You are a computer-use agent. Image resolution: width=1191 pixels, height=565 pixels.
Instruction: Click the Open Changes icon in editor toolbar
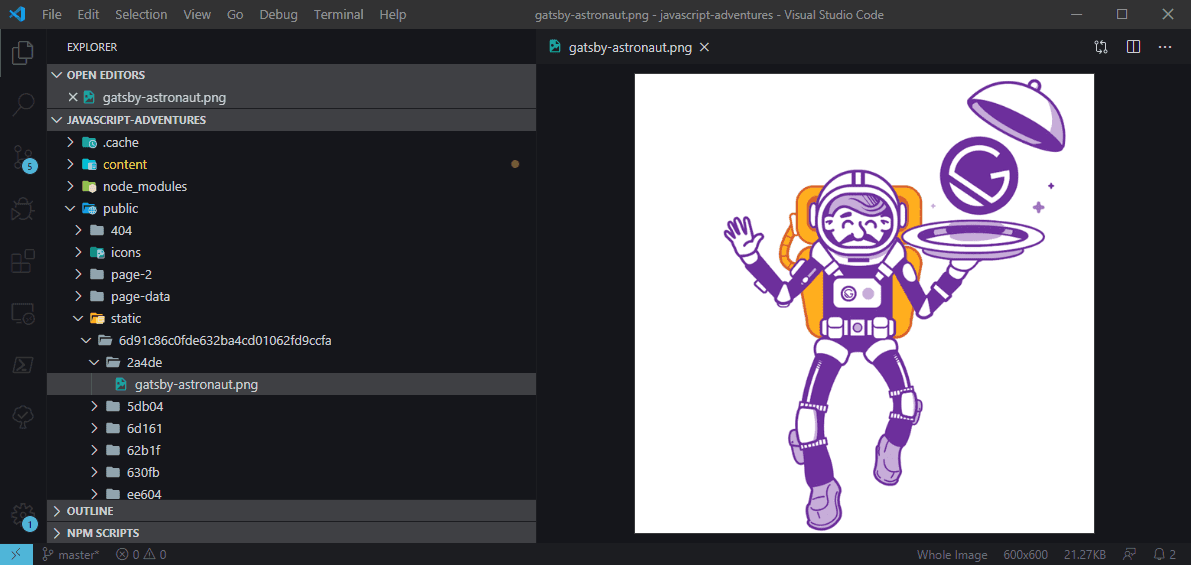click(1101, 47)
